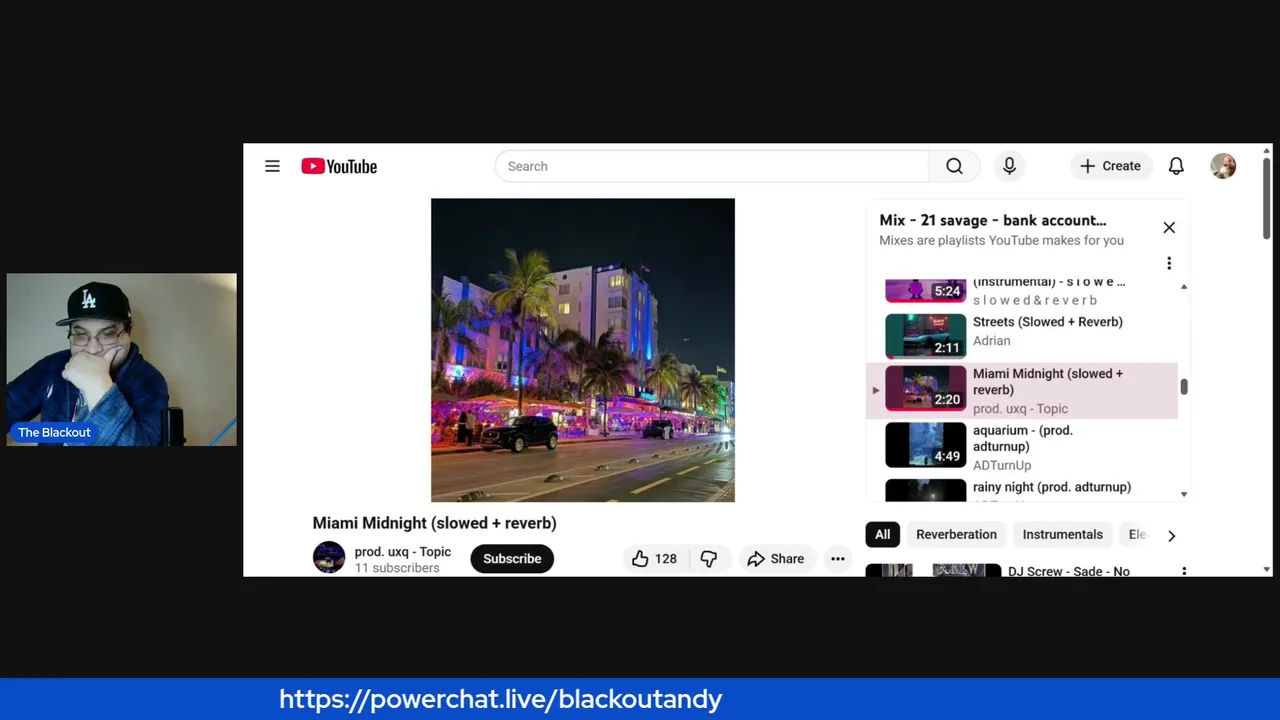
Task: Open DJ Screw - Sade suggested video title
Action: click(x=1069, y=571)
